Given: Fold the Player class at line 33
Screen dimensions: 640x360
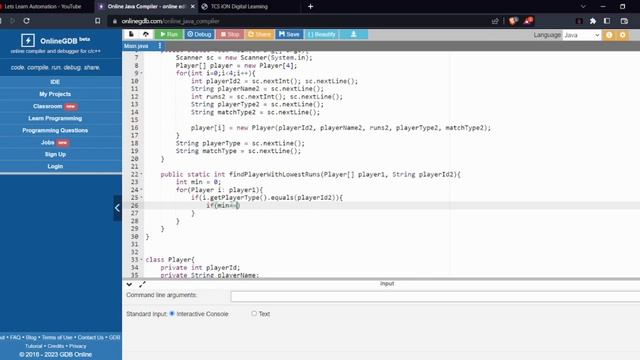Looking at the screenshot, I should point(142,260).
